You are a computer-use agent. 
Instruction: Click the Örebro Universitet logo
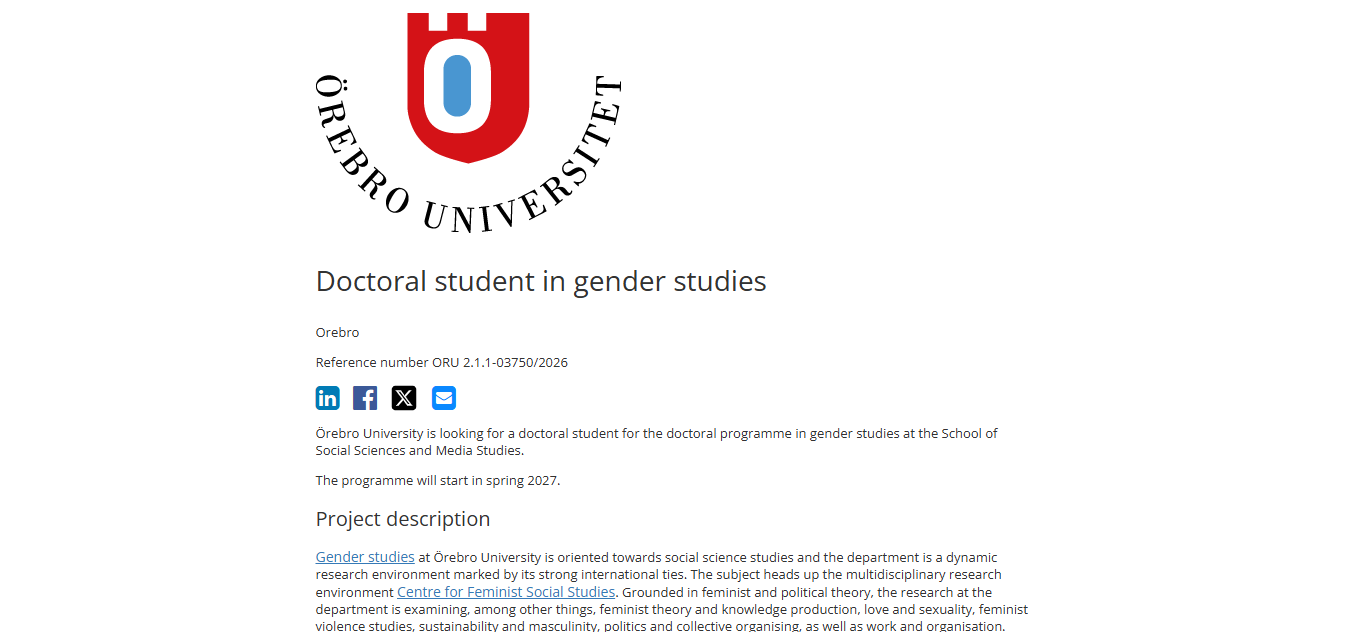pyautogui.click(x=468, y=123)
